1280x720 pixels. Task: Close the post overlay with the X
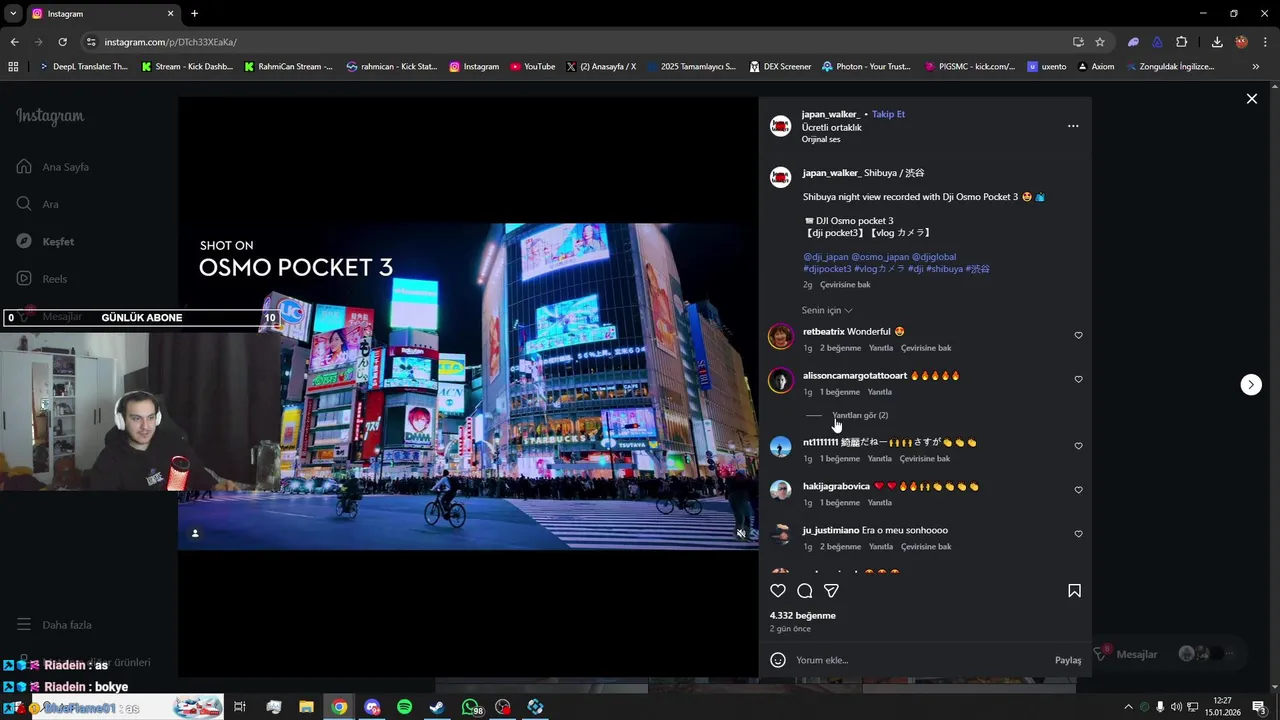[x=1251, y=99]
